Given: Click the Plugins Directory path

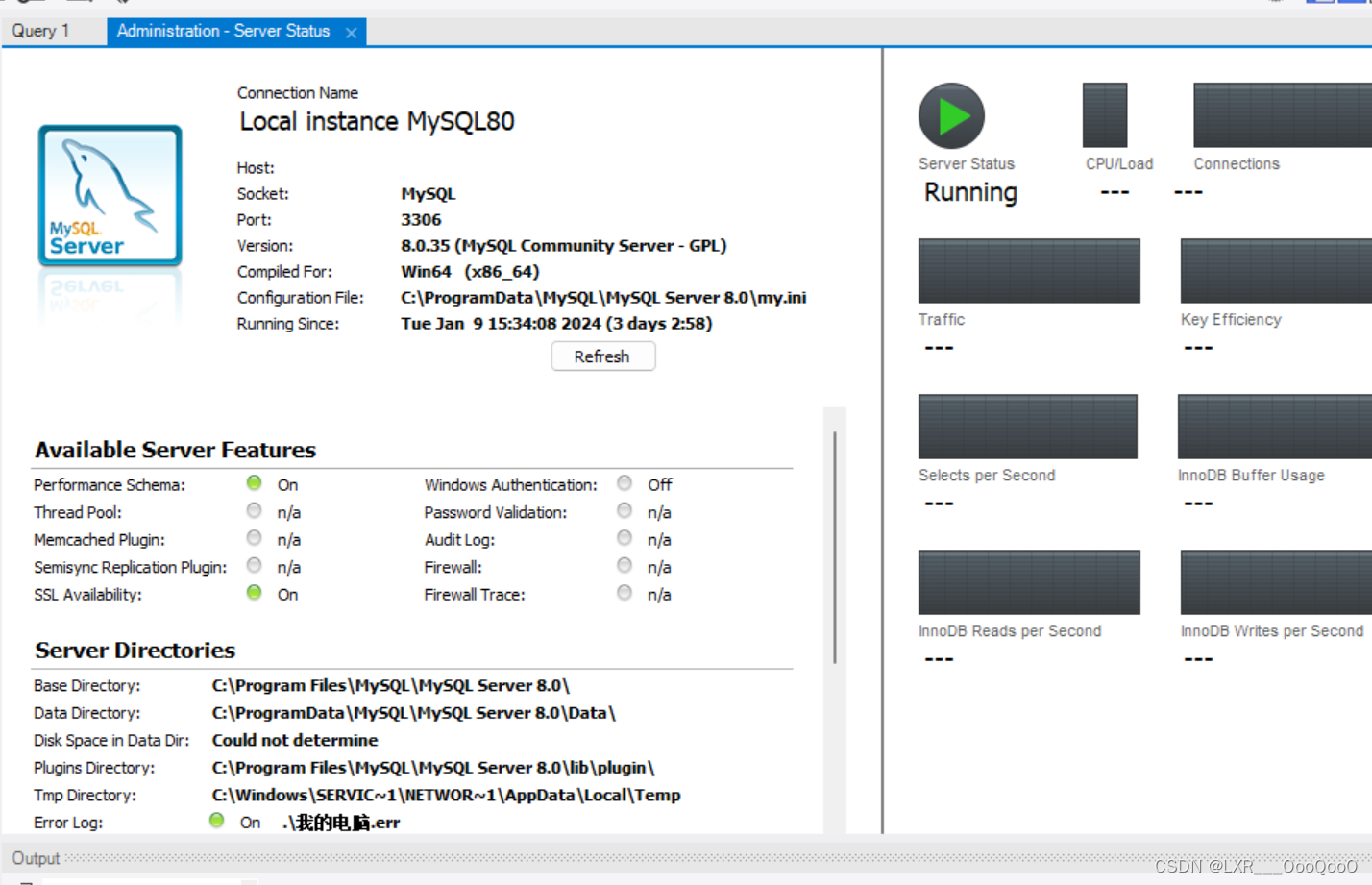Looking at the screenshot, I should [433, 768].
